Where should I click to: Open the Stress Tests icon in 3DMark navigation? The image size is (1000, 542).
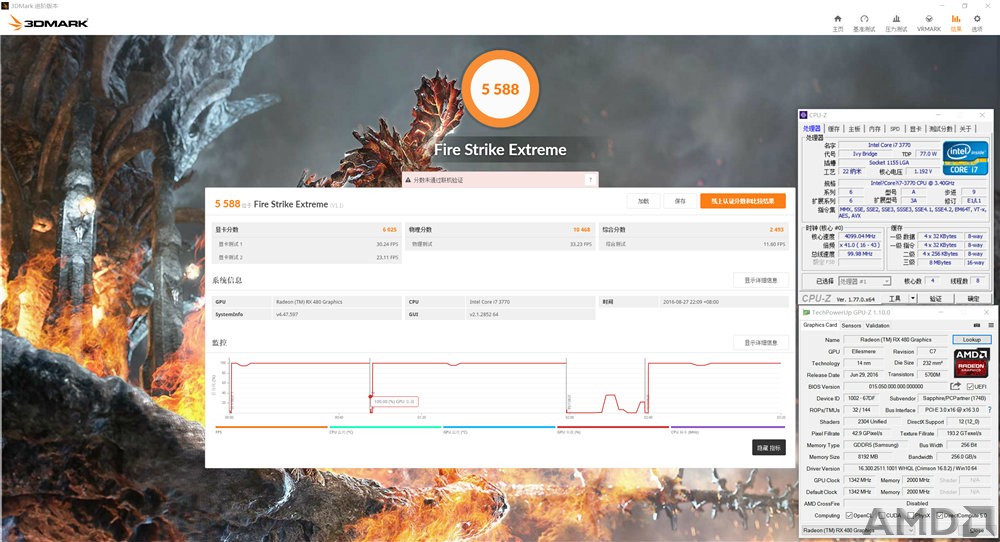point(896,19)
